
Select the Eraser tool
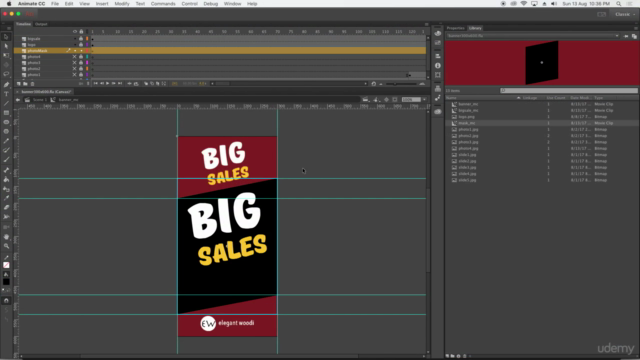pyautogui.click(x=6, y=207)
